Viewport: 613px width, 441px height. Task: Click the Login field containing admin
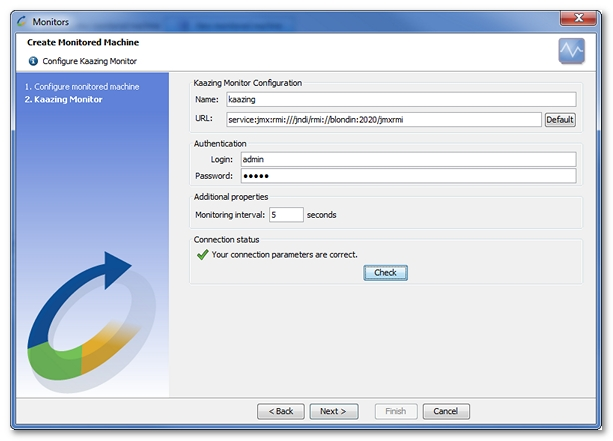pyautogui.click(x=408, y=160)
